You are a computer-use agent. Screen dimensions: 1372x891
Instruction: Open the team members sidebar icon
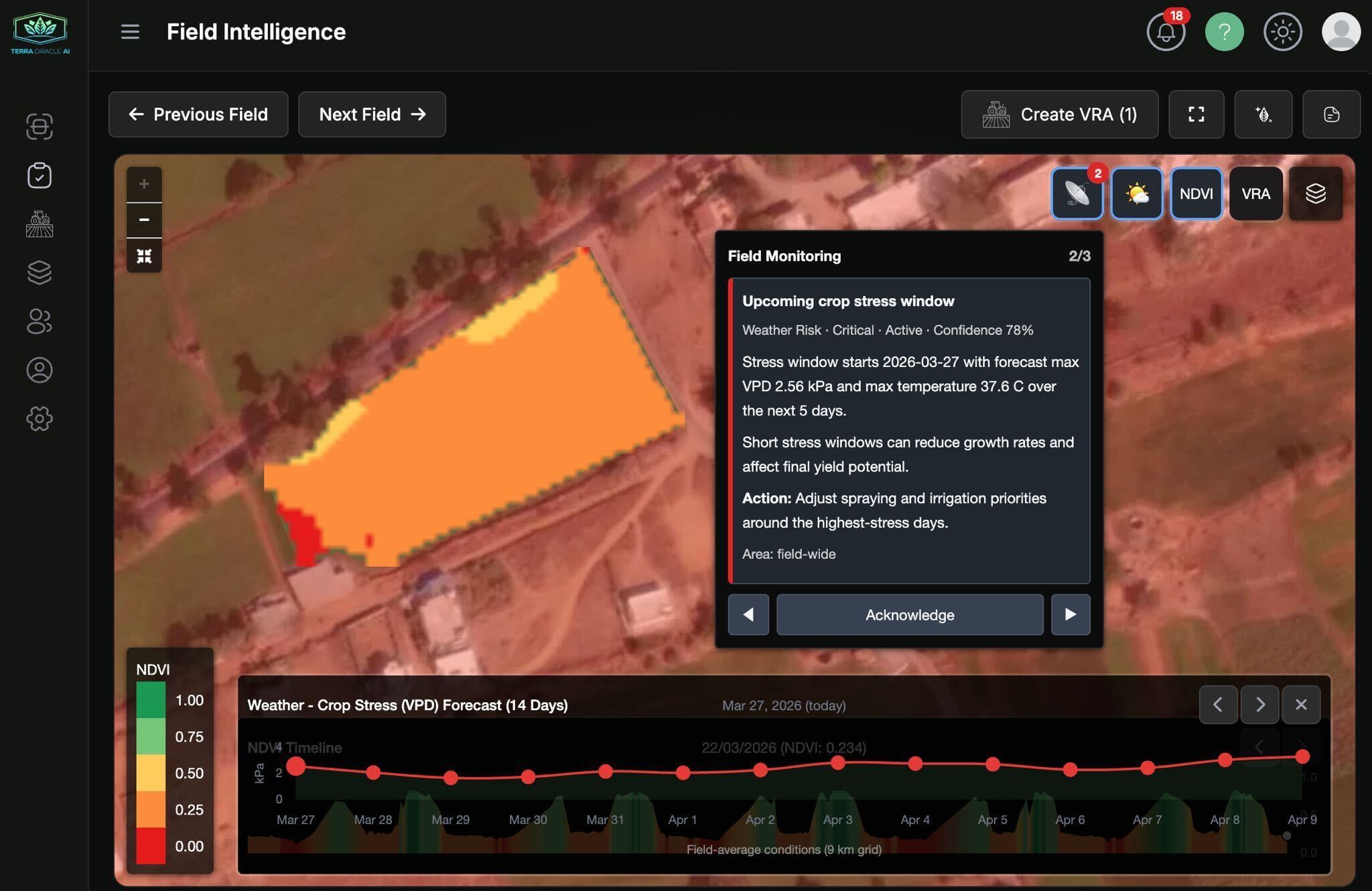tap(39, 322)
